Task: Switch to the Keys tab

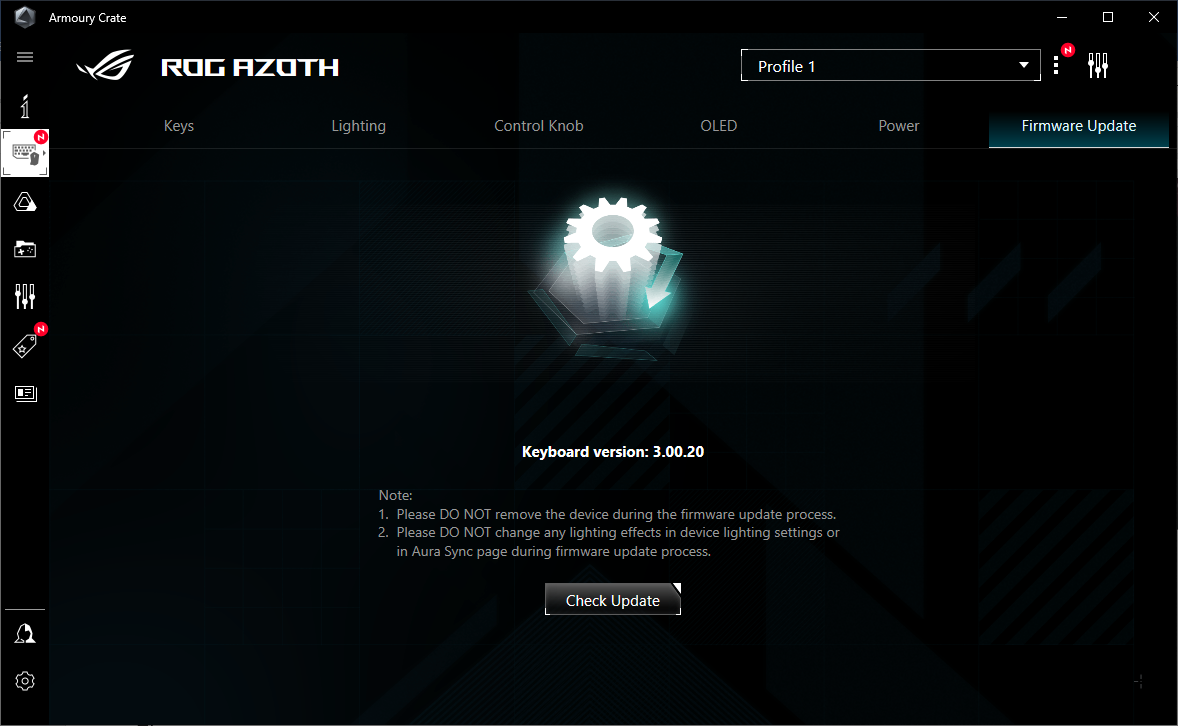Action: point(179,126)
